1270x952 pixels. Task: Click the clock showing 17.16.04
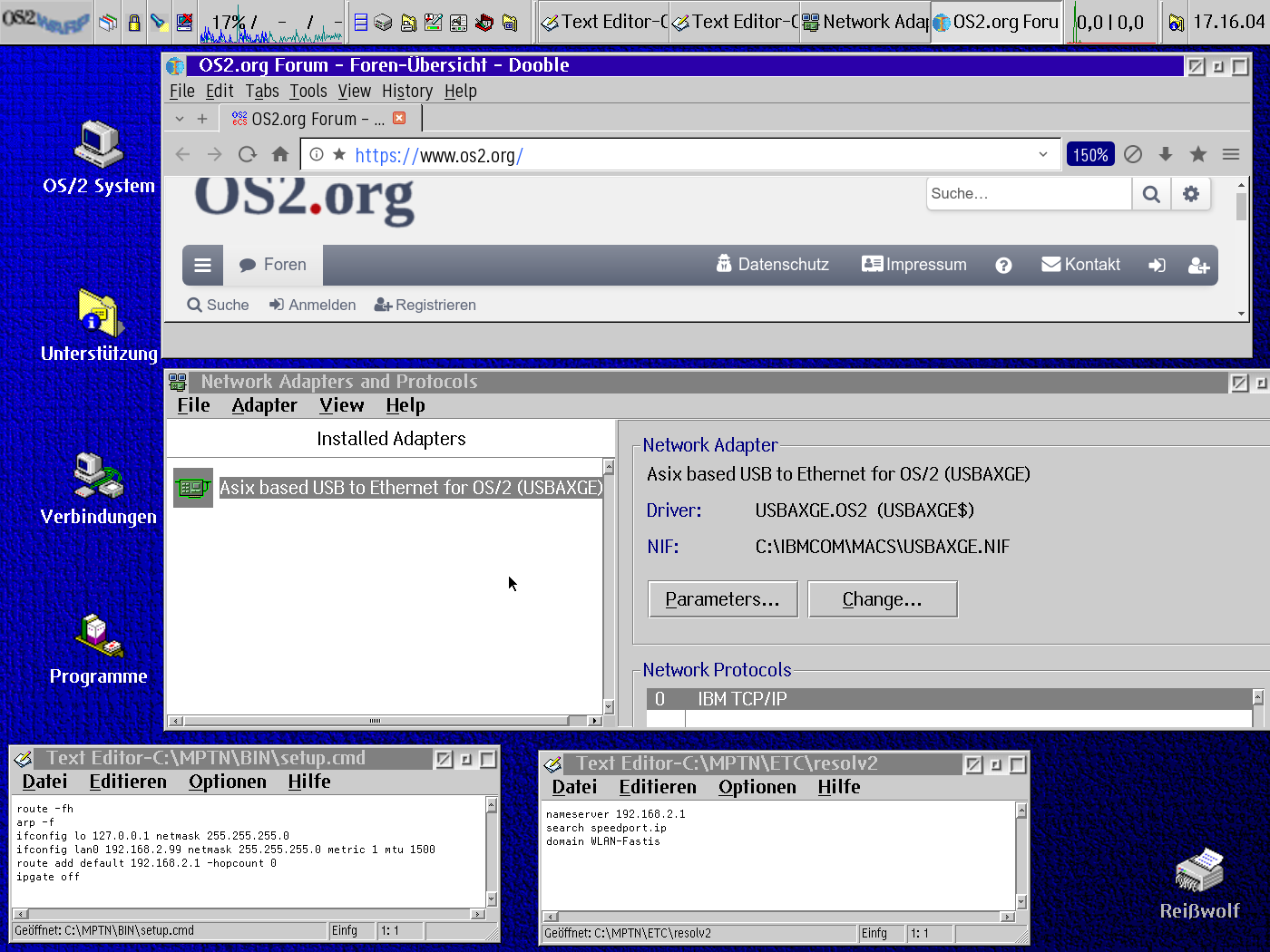point(1228,22)
